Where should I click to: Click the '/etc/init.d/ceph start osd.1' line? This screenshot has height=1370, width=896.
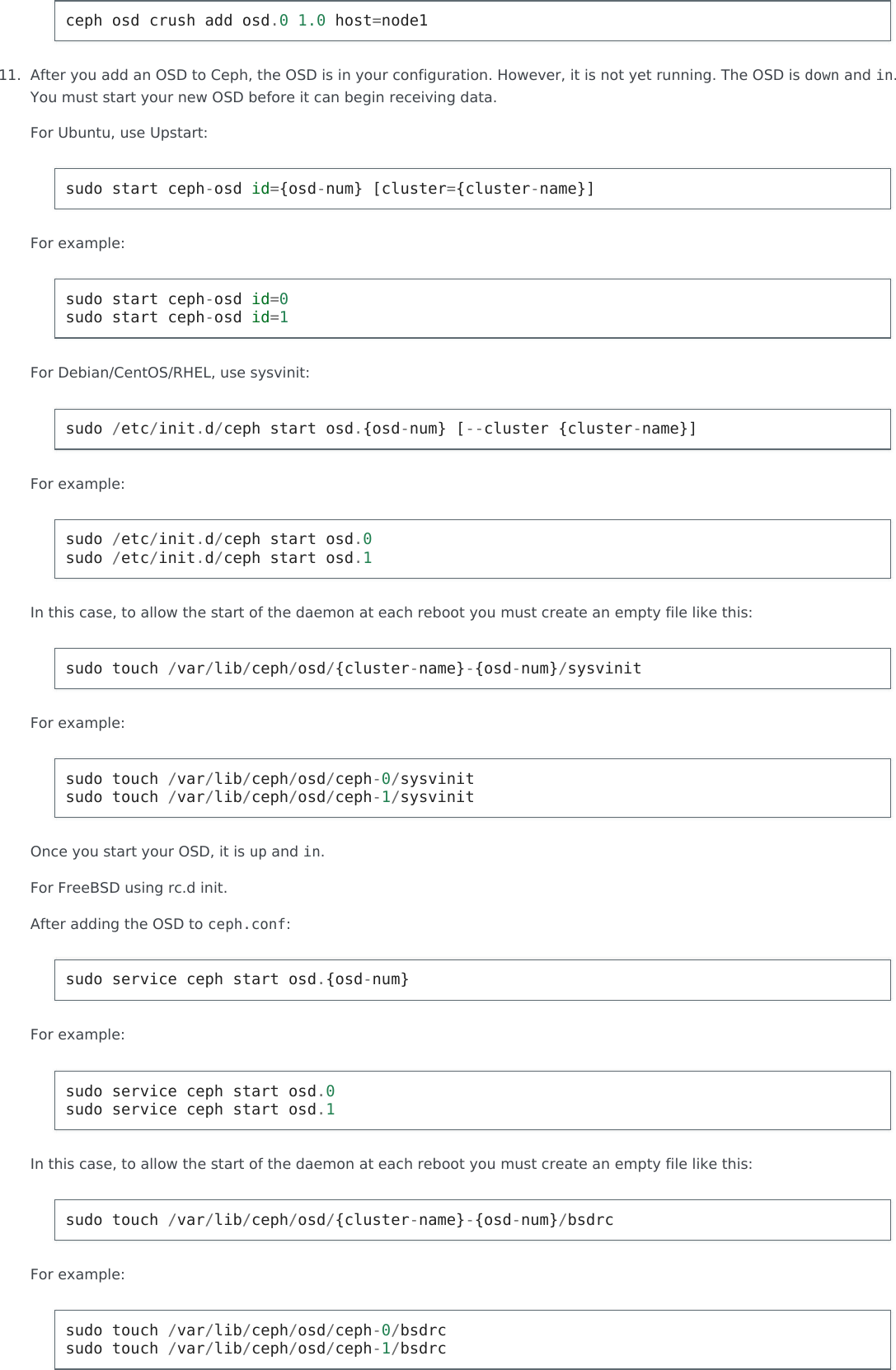point(218,558)
